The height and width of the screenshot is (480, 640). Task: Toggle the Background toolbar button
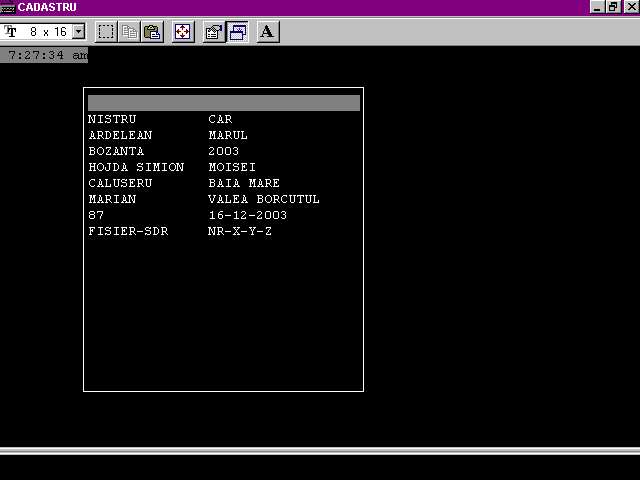pos(238,32)
